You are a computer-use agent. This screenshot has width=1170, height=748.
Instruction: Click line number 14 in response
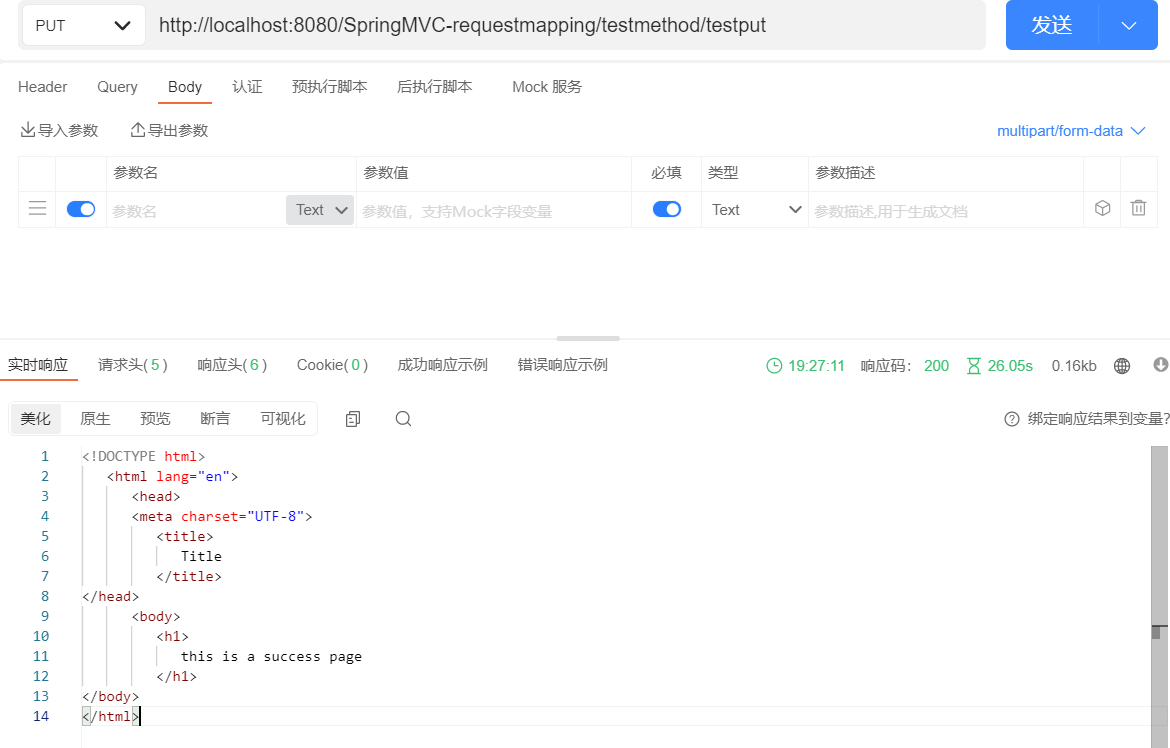[41, 716]
